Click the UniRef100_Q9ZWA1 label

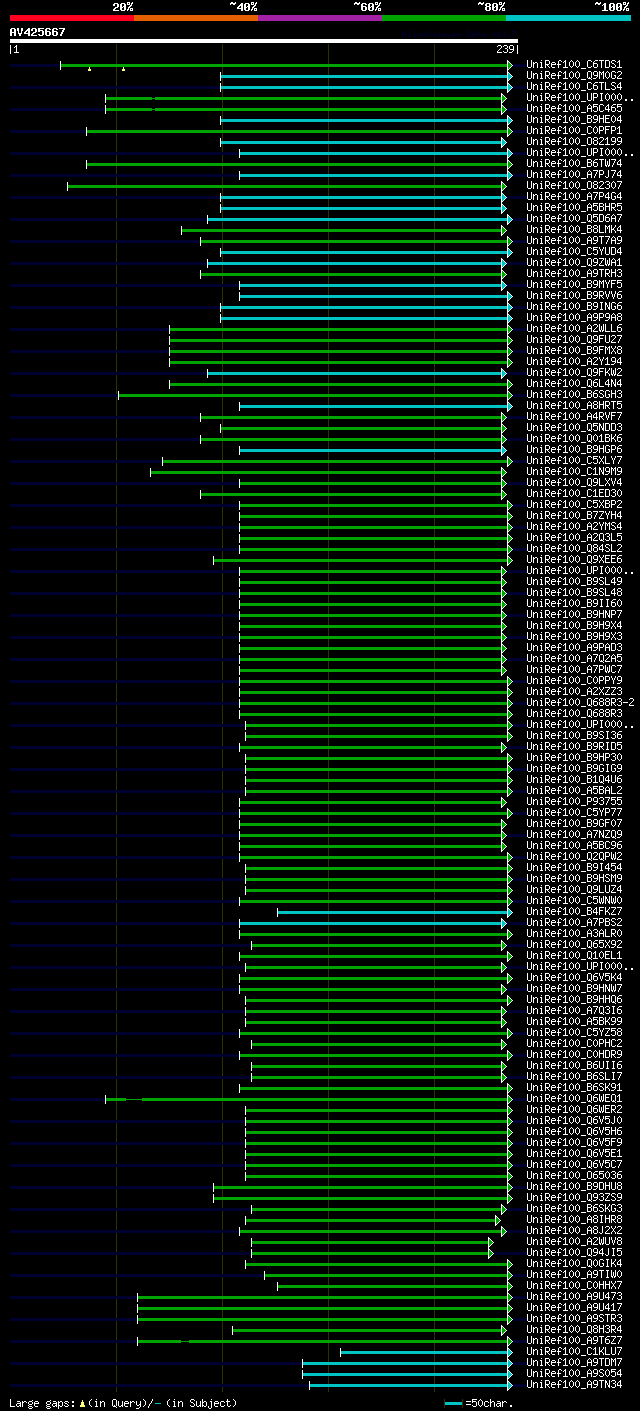click(573, 262)
